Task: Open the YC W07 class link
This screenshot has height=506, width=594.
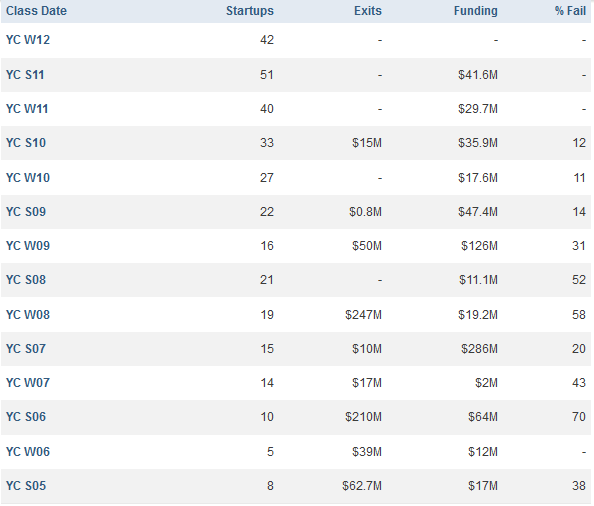Action: pyautogui.click(x=28, y=383)
